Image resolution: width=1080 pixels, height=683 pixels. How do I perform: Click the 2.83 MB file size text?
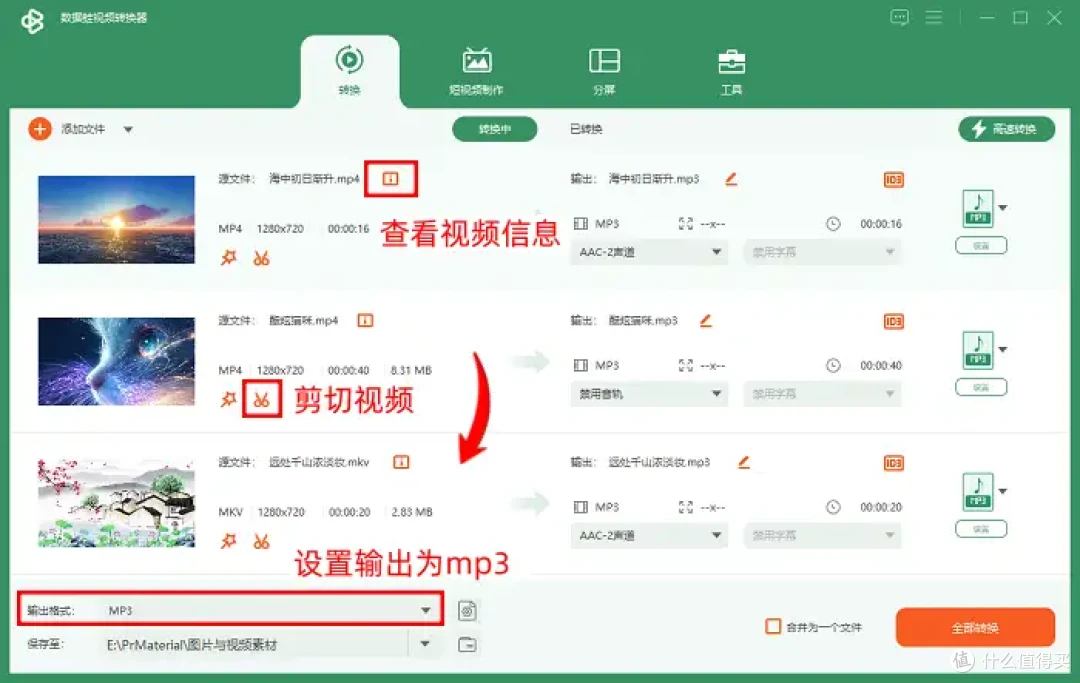point(412,512)
